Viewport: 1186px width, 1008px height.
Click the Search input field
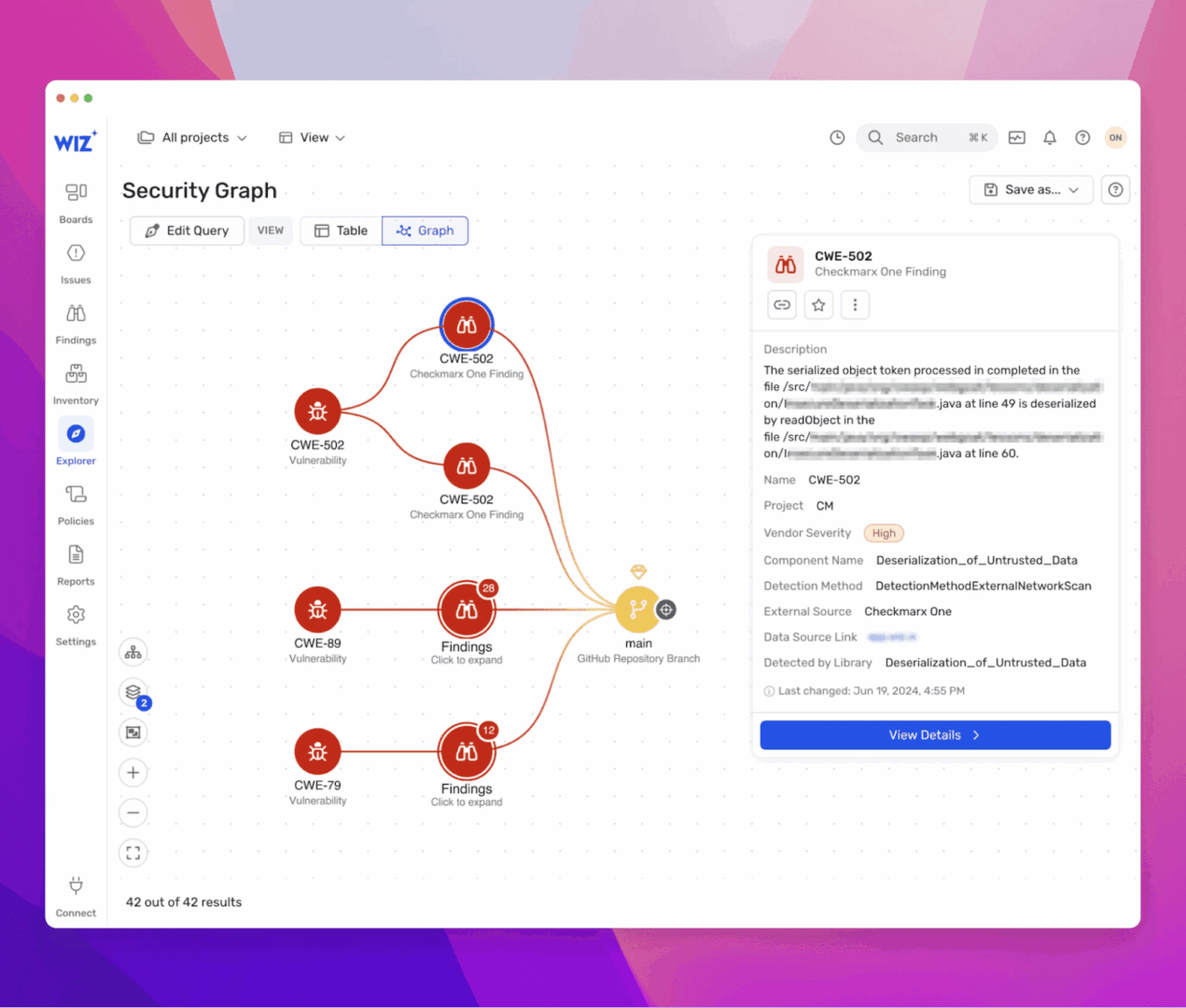coord(927,138)
